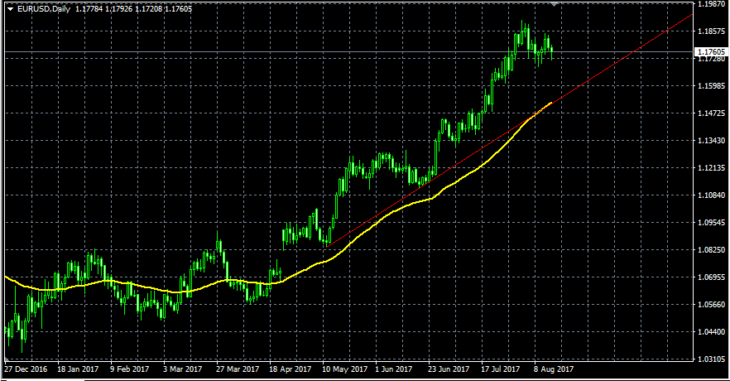
Task: Click price level 1.14725 on axis
Action: click(x=711, y=113)
